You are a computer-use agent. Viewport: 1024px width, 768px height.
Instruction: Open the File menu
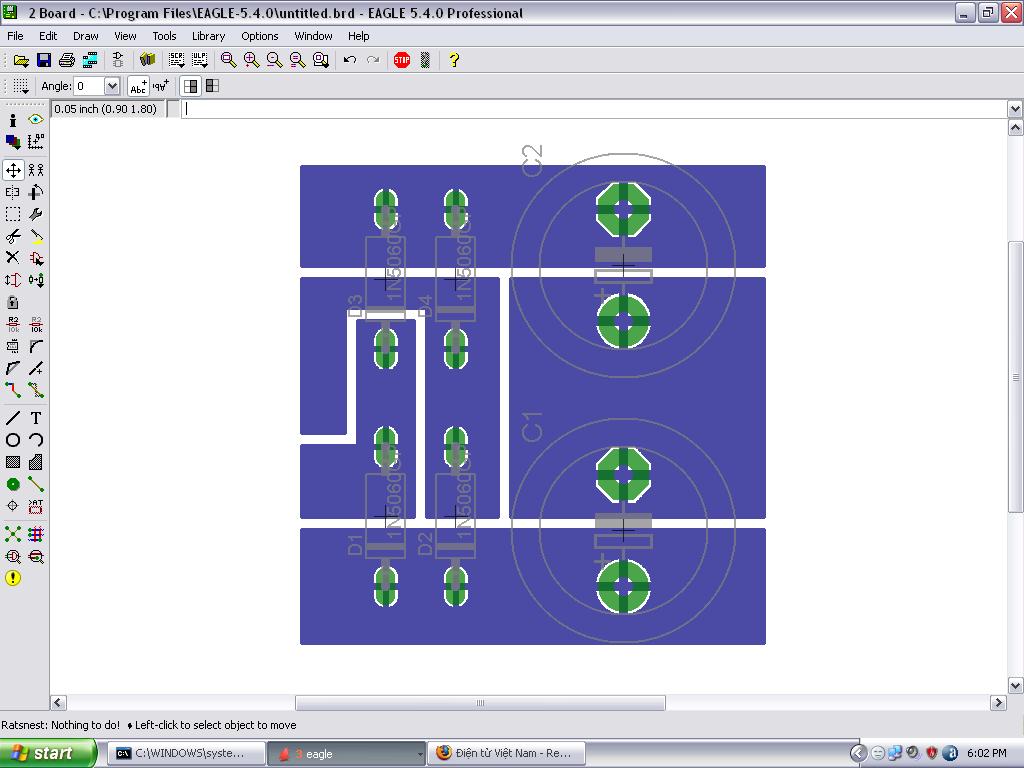pyautogui.click(x=15, y=36)
